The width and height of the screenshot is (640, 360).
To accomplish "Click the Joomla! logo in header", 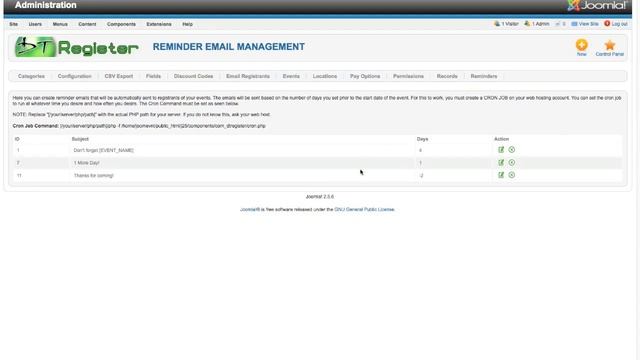I will [x=596, y=5].
